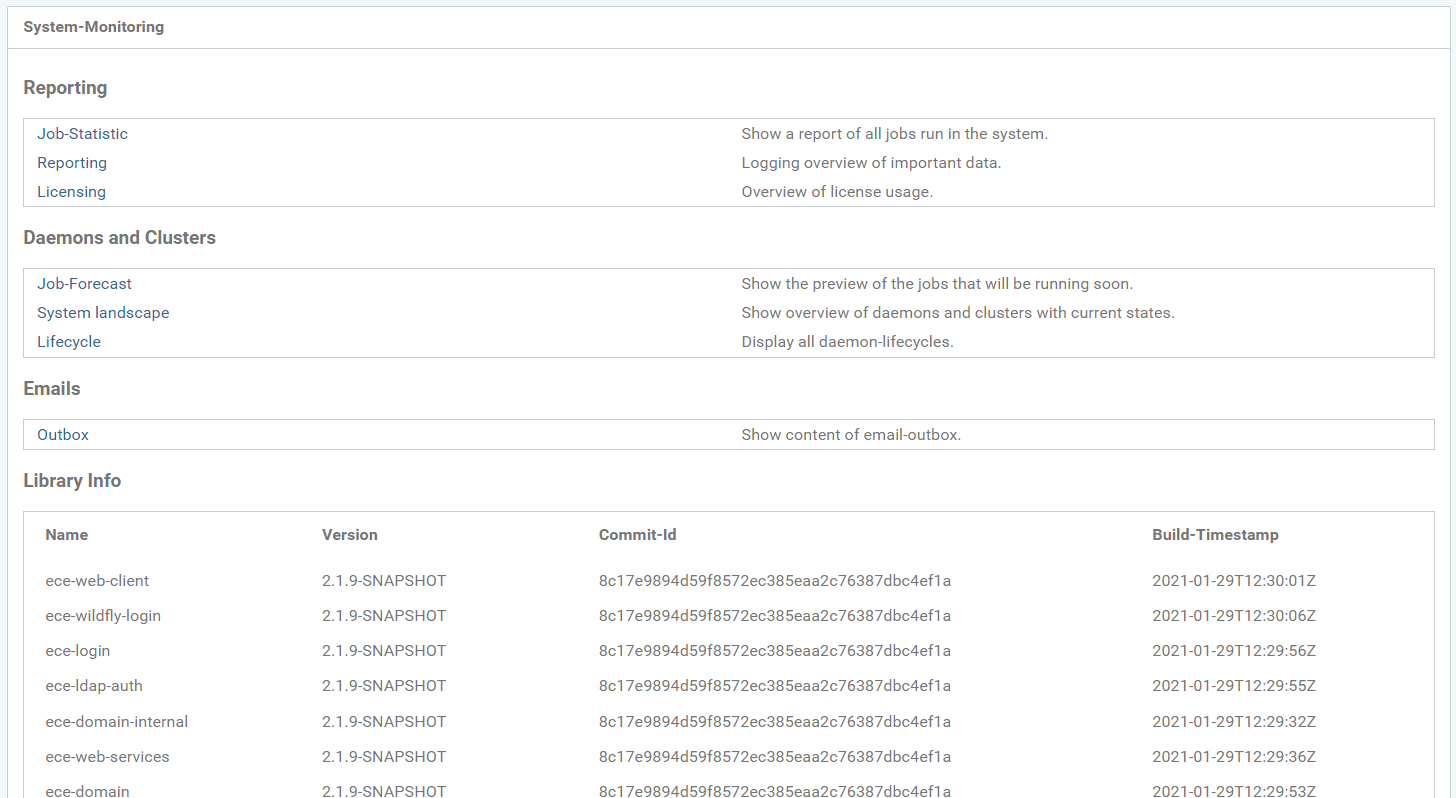Open the Job-Forecast link
Viewport: 1456px width, 798px height.
84,284
